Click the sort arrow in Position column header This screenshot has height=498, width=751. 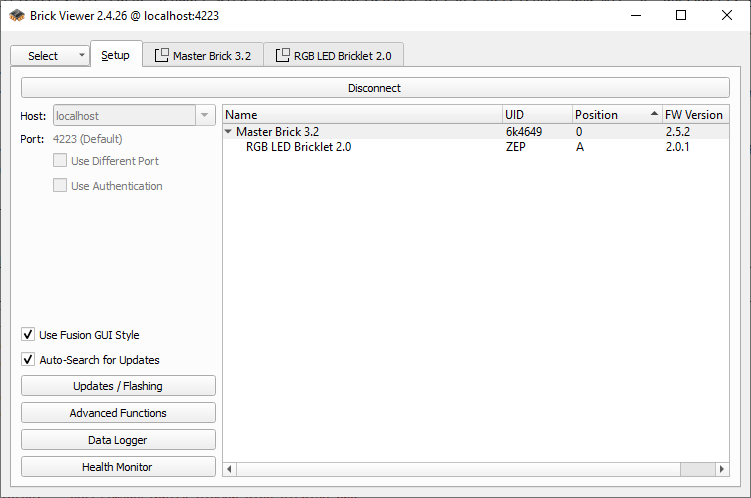654,114
